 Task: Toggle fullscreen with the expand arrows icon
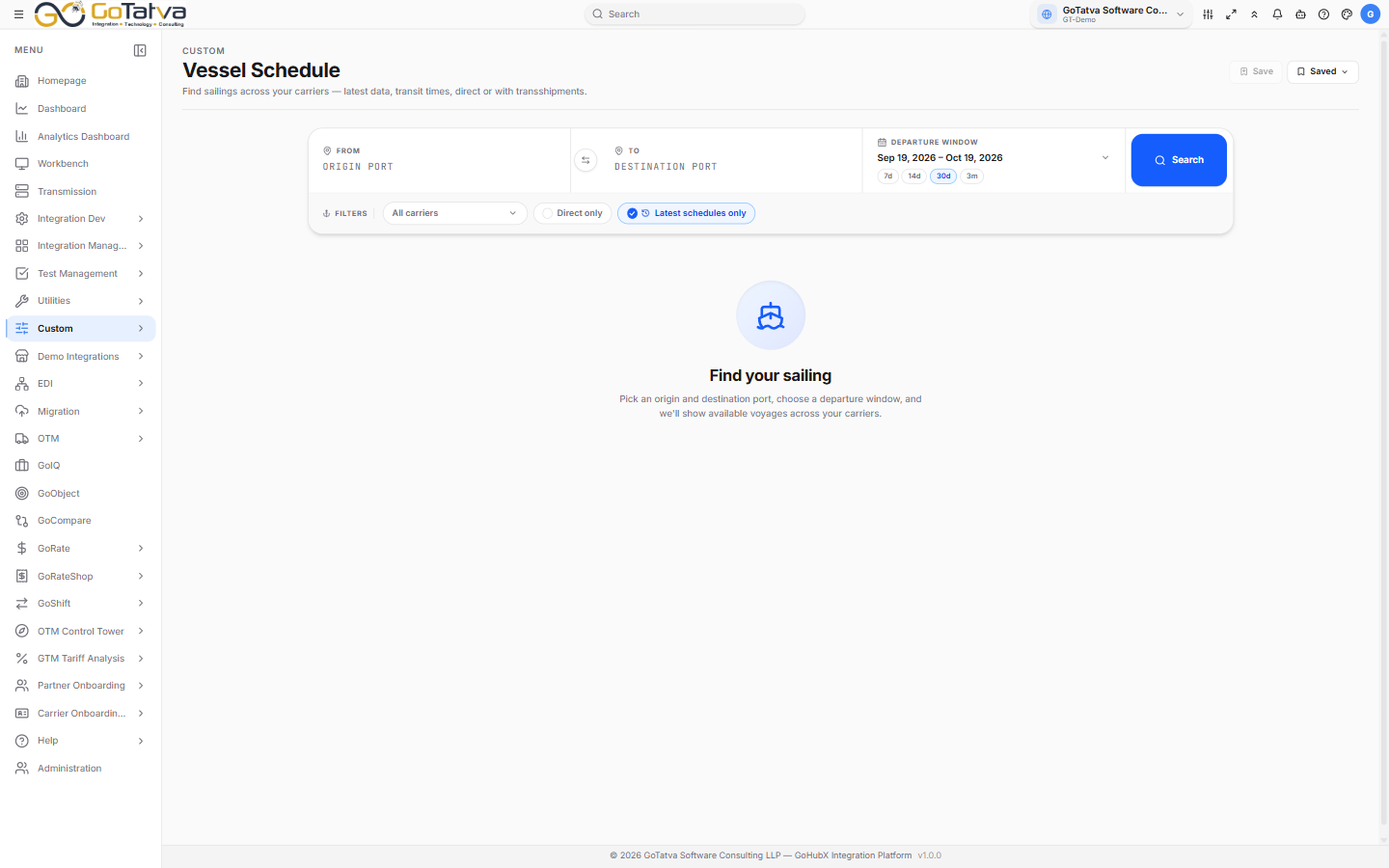pos(1231,14)
